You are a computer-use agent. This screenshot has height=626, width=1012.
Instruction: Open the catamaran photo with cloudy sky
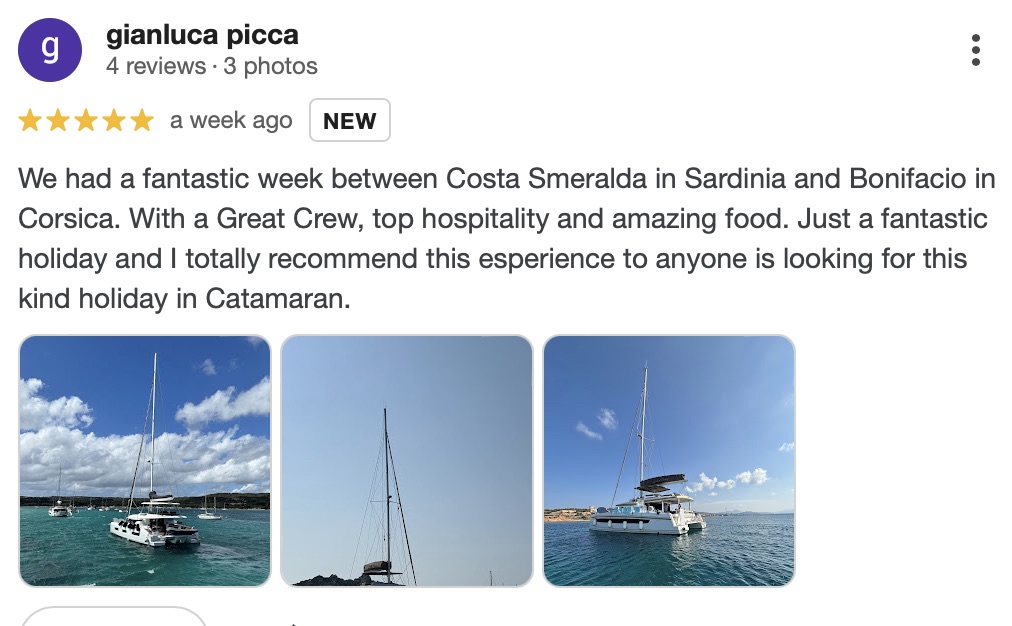145,460
